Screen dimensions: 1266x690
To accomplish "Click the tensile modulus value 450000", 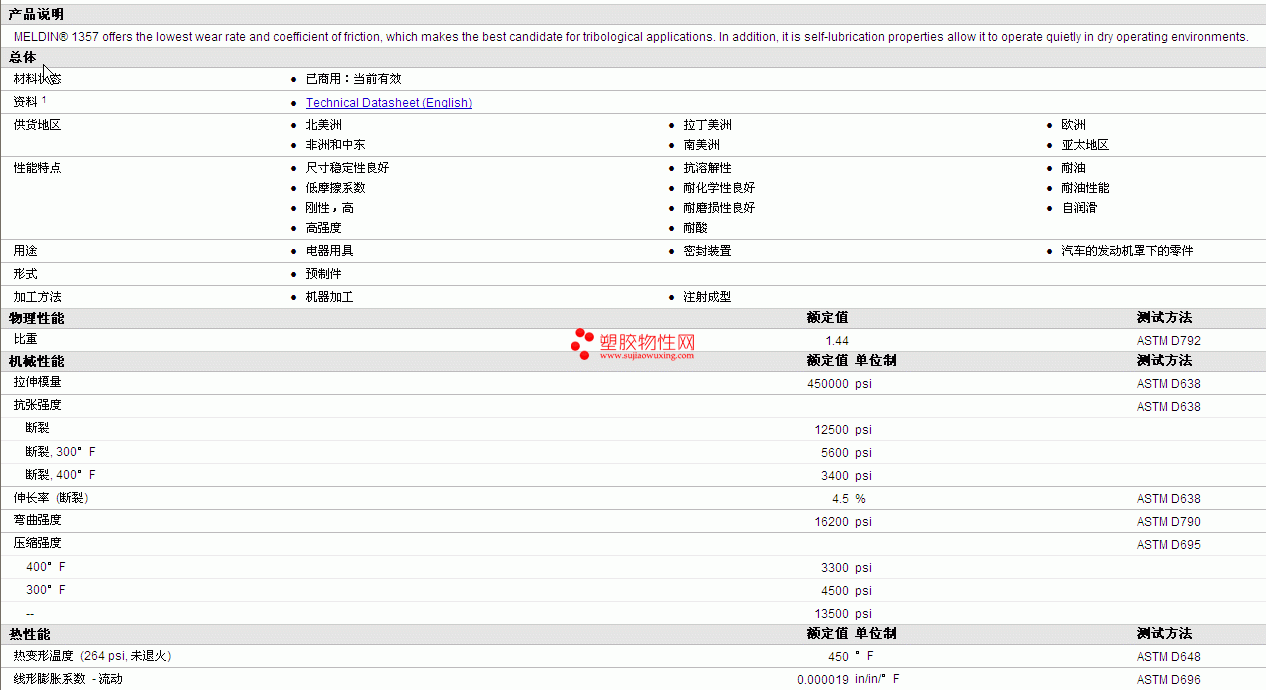I will tap(828, 384).
